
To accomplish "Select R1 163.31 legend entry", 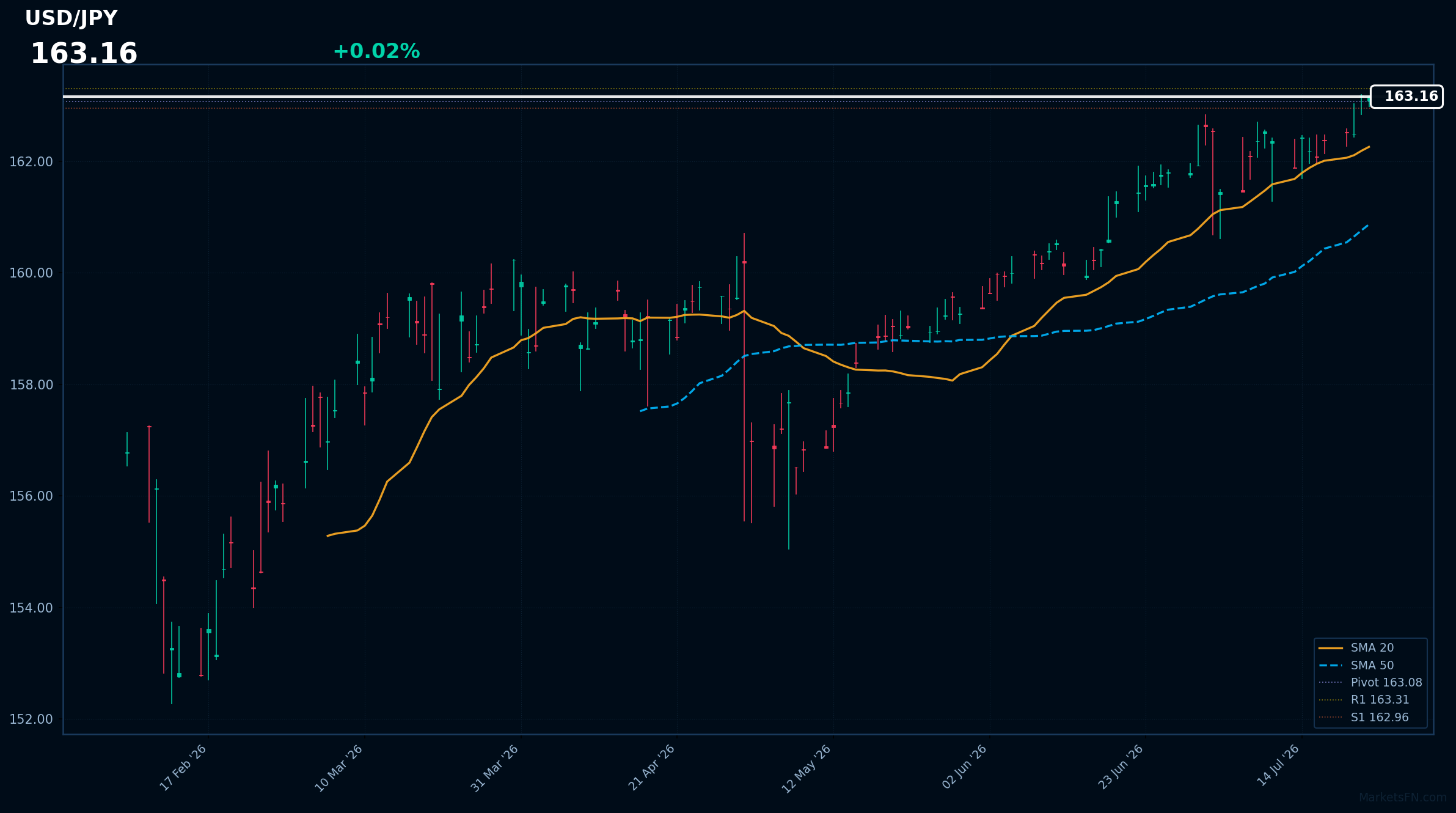I will pyautogui.click(x=1364, y=700).
